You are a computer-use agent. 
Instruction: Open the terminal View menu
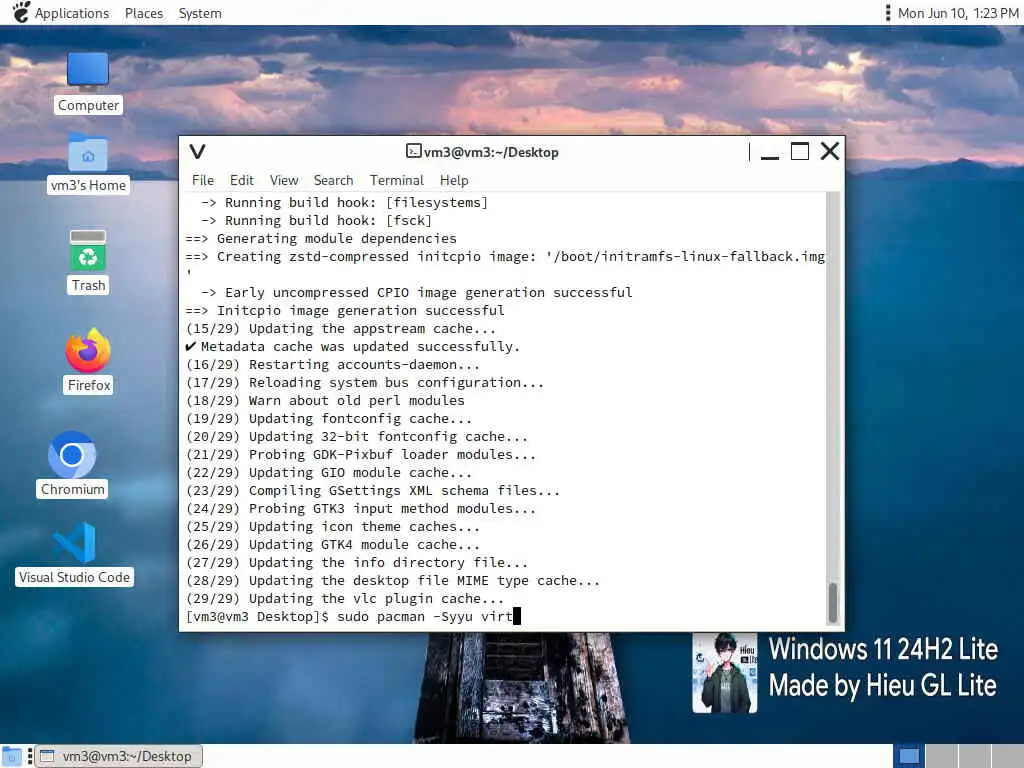click(284, 180)
